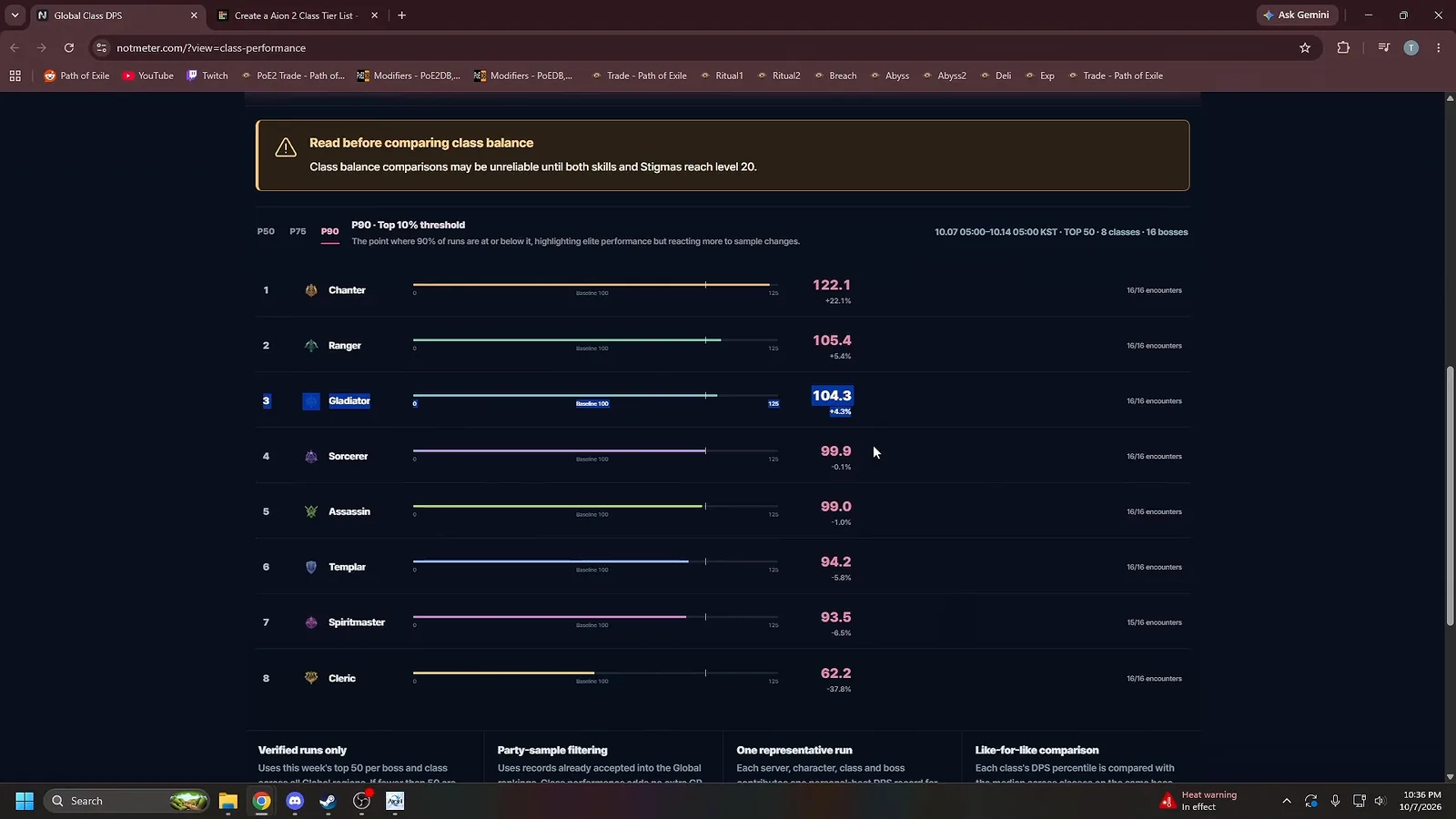Viewport: 1456px width, 819px height.
Task: Open the Twitch bookmark
Action: [207, 76]
